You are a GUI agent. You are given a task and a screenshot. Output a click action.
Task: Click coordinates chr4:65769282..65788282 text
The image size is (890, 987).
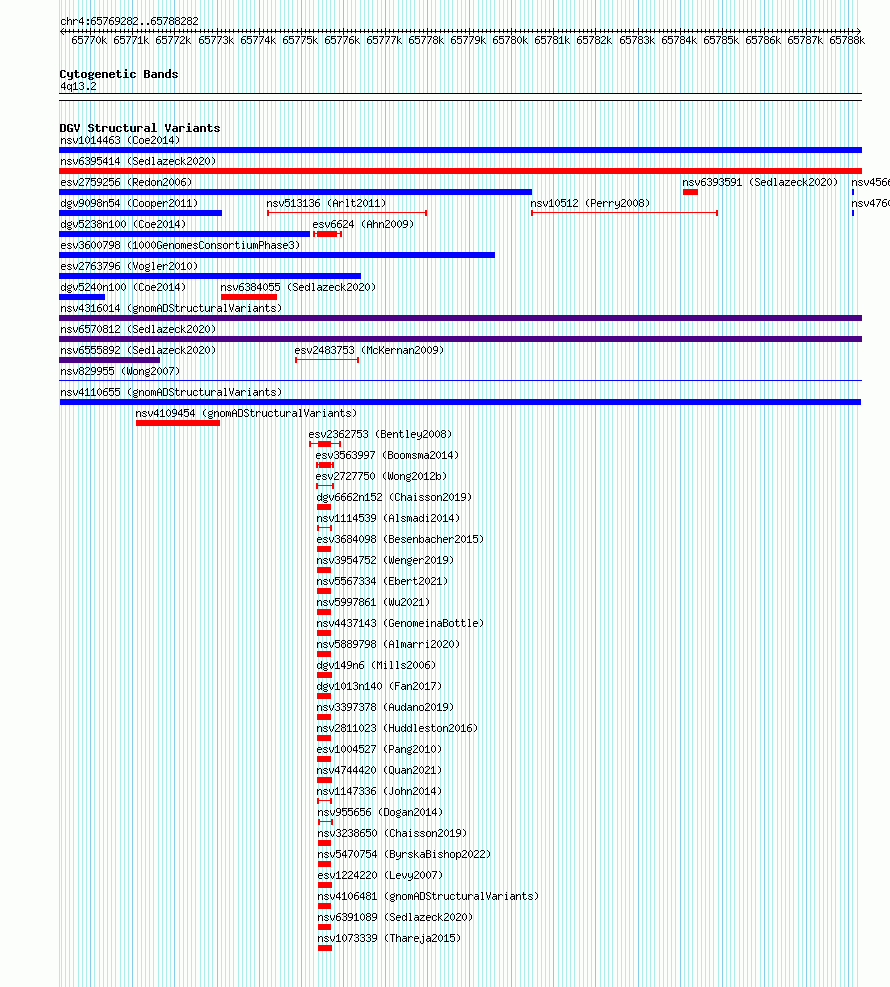(130, 21)
